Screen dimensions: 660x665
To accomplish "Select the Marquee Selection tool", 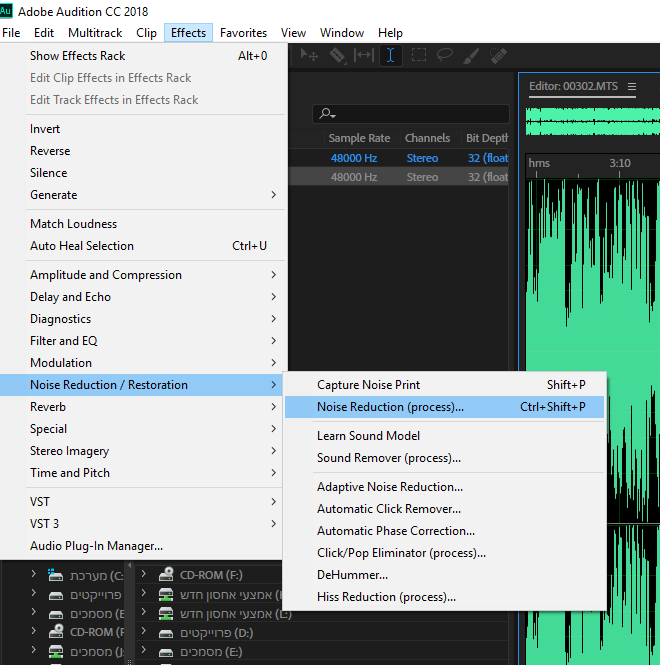I will point(418,56).
